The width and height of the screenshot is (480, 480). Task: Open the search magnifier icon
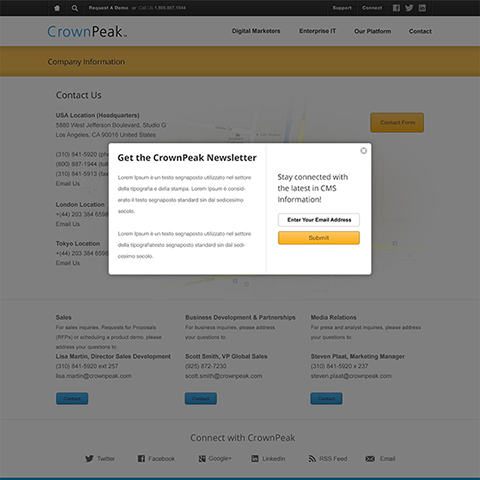[75, 8]
